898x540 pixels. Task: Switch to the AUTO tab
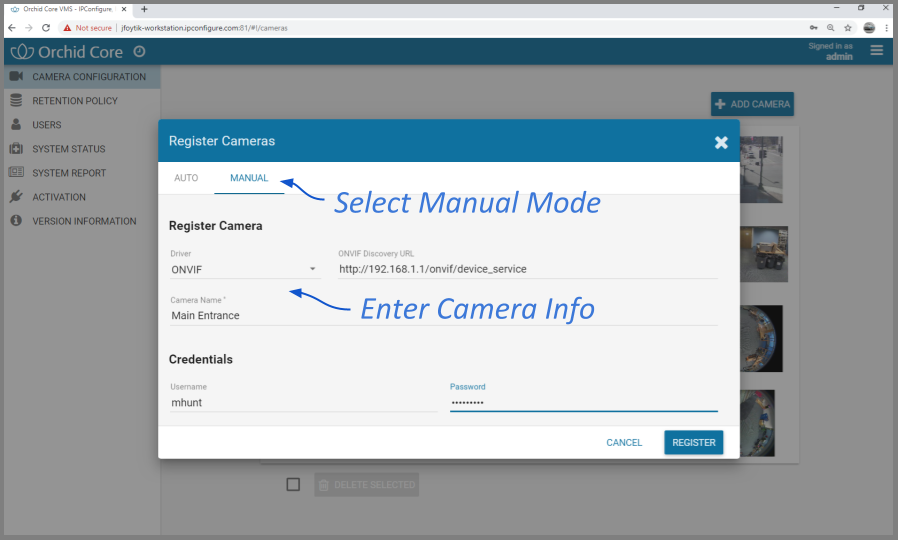pyautogui.click(x=186, y=178)
